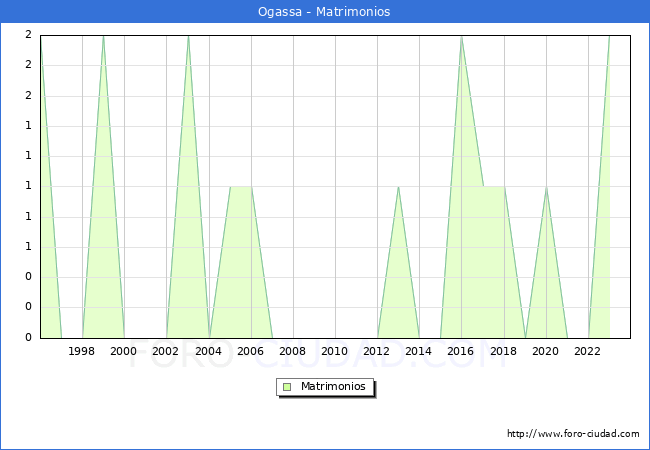Click the 2020 peak data point
650x450 pixels.
point(546,187)
